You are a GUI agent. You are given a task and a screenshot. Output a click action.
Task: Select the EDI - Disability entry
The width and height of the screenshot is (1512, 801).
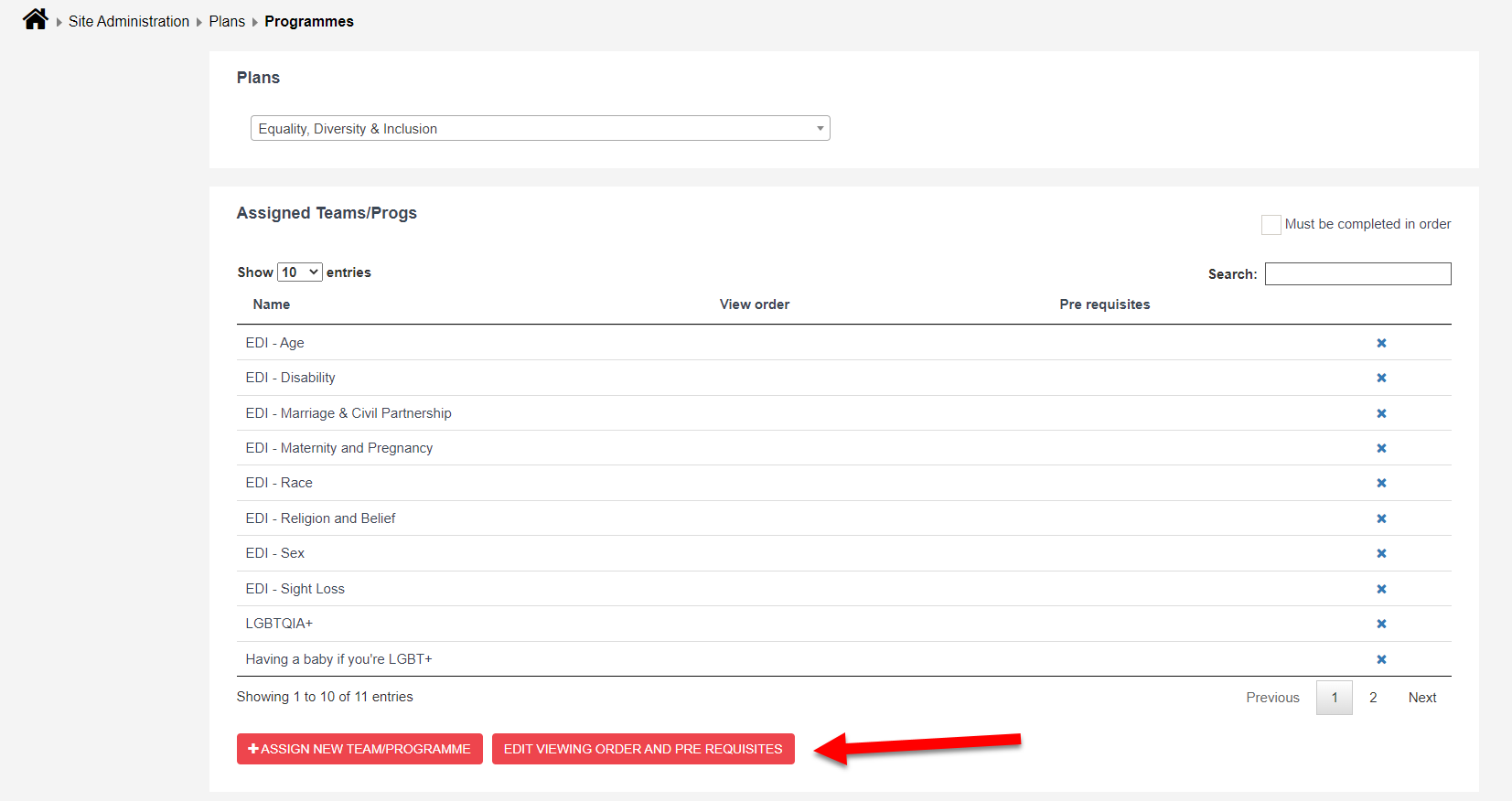click(x=290, y=378)
